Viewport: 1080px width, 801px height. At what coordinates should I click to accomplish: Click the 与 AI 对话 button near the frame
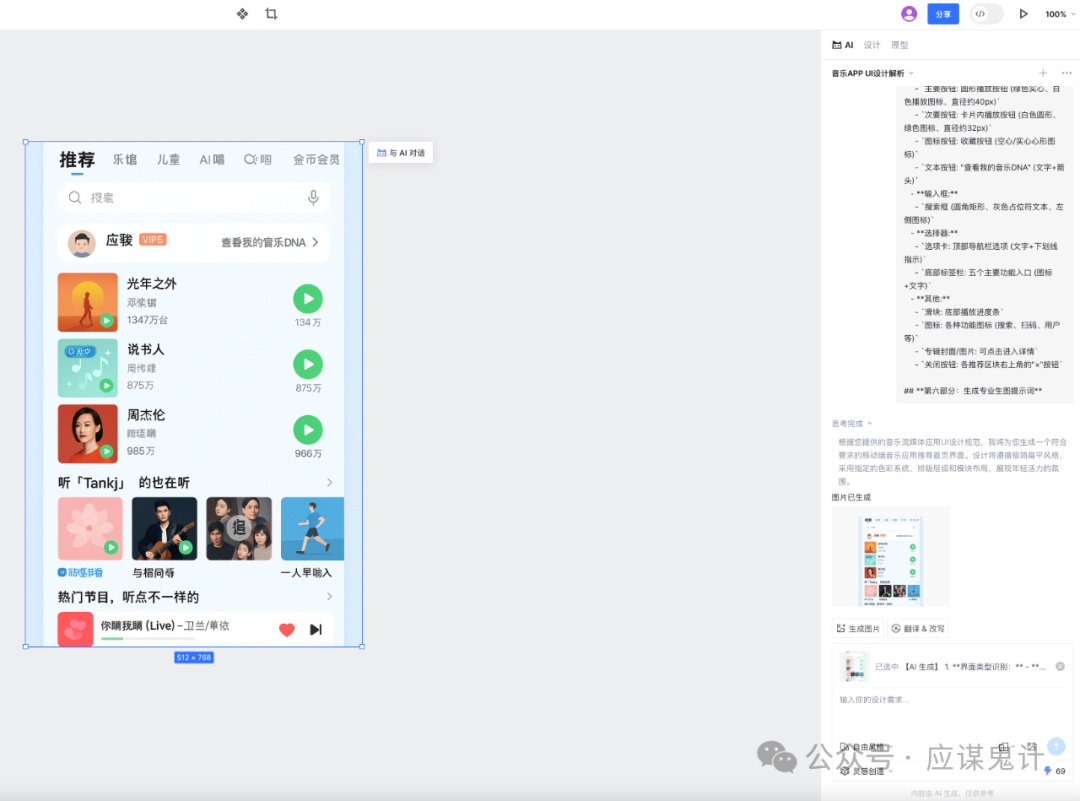[400, 152]
